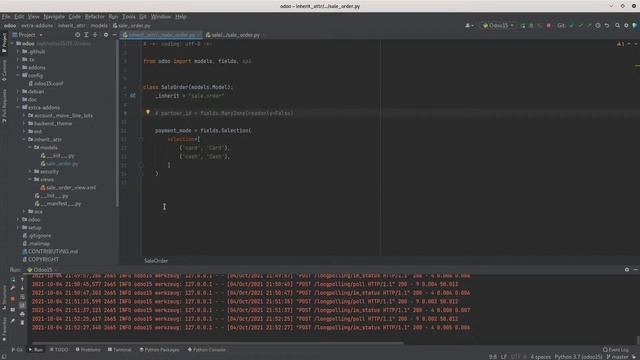Collapse the extra-addons folder
The image size is (640, 360).
click(18, 107)
